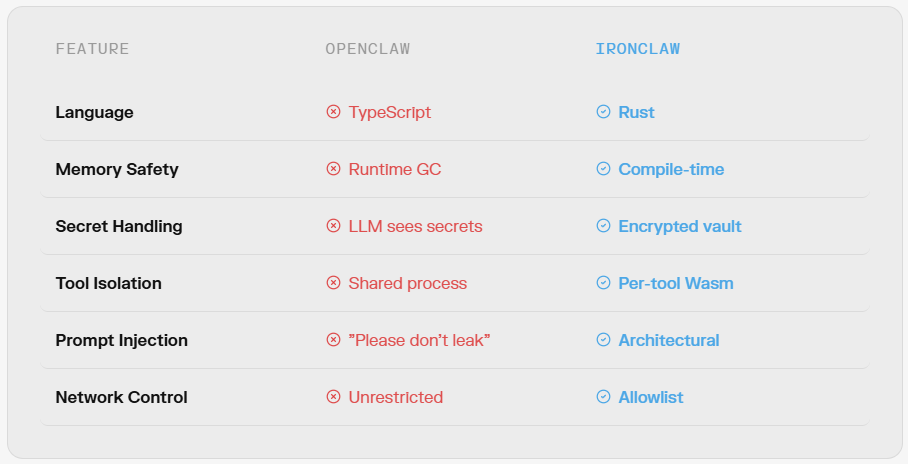Click the Encrypted vault text
The width and height of the screenshot is (908, 464).
[680, 226]
